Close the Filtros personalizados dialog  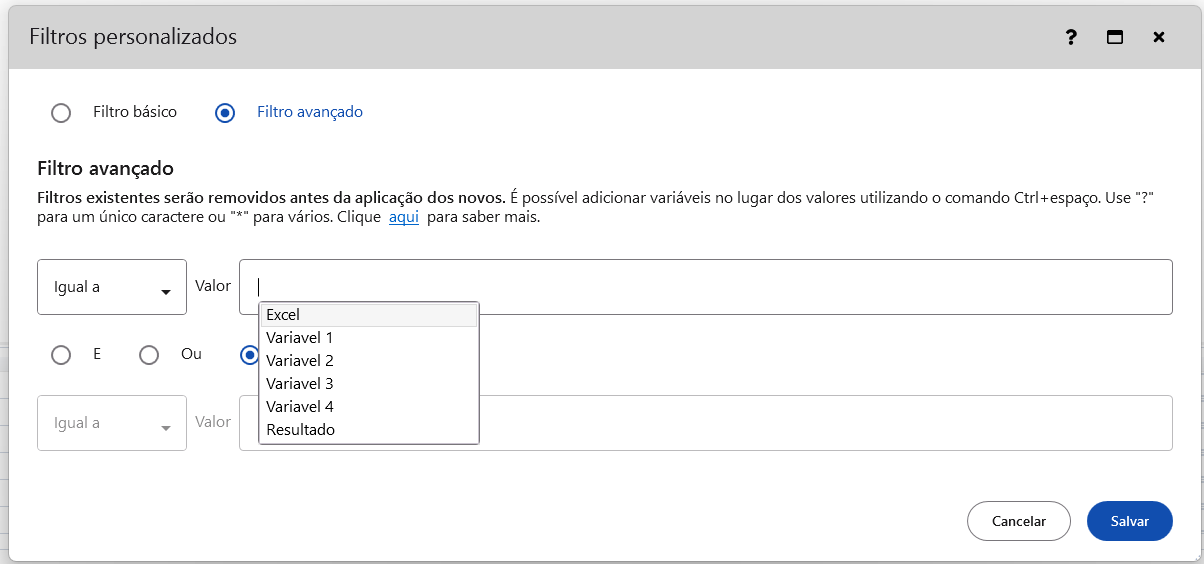[1158, 38]
